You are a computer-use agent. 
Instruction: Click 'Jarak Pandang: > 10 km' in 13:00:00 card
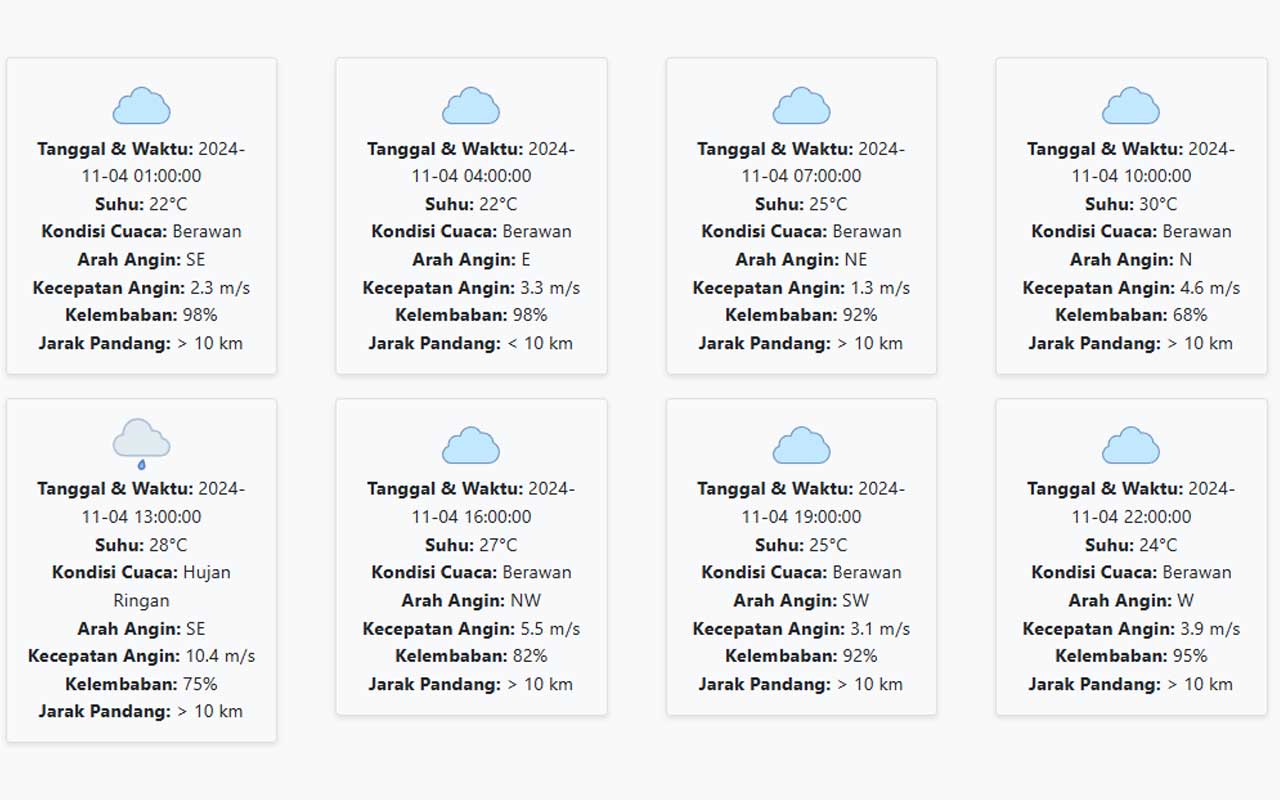coord(141,712)
